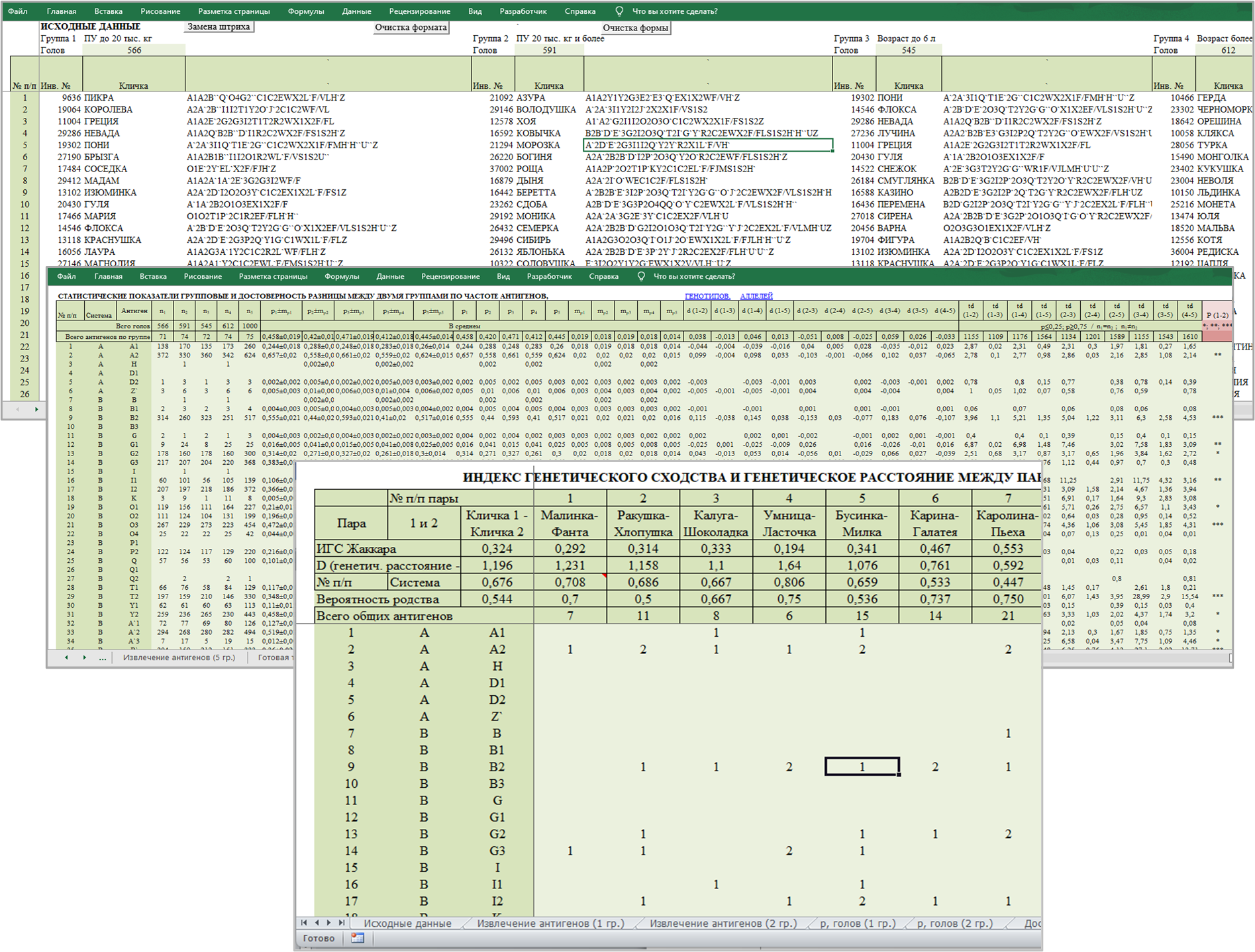Jump to last sheet using tab navigation arrow
The image size is (1255, 952).
tap(342, 923)
